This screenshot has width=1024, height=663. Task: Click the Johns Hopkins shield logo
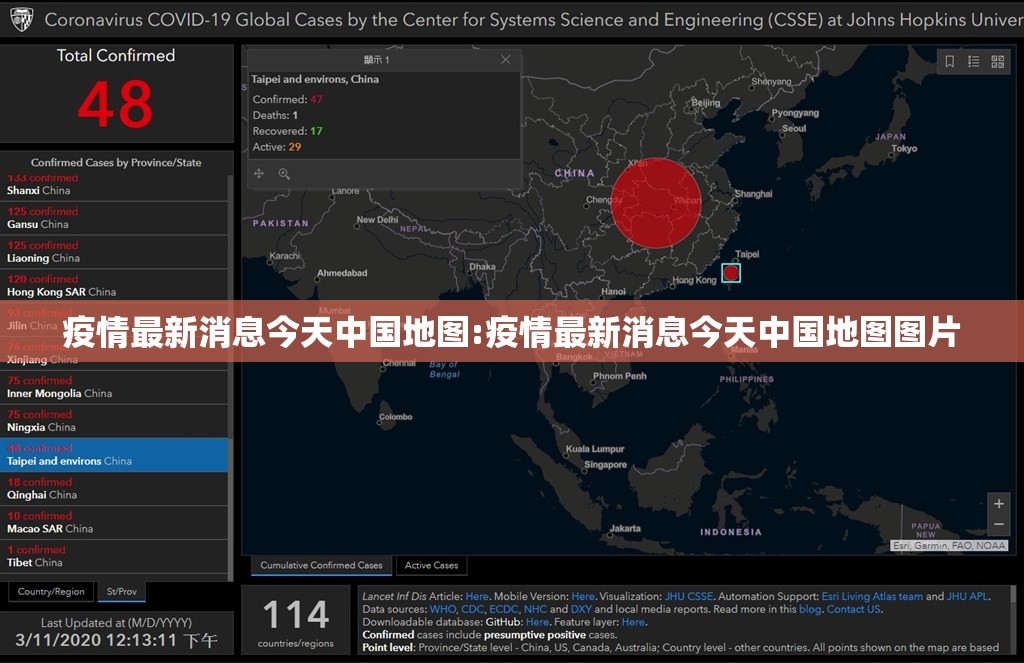click(21, 19)
